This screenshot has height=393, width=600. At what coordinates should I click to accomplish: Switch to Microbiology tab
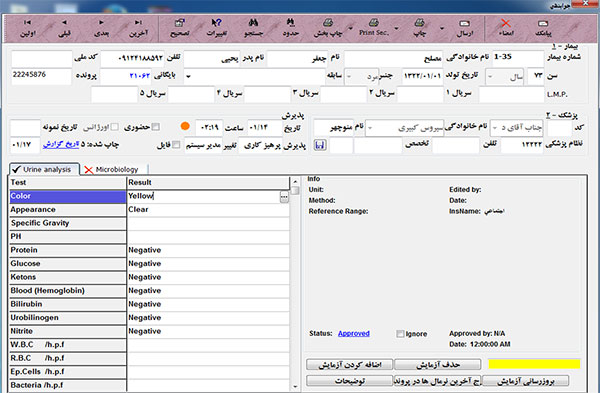pos(113,170)
